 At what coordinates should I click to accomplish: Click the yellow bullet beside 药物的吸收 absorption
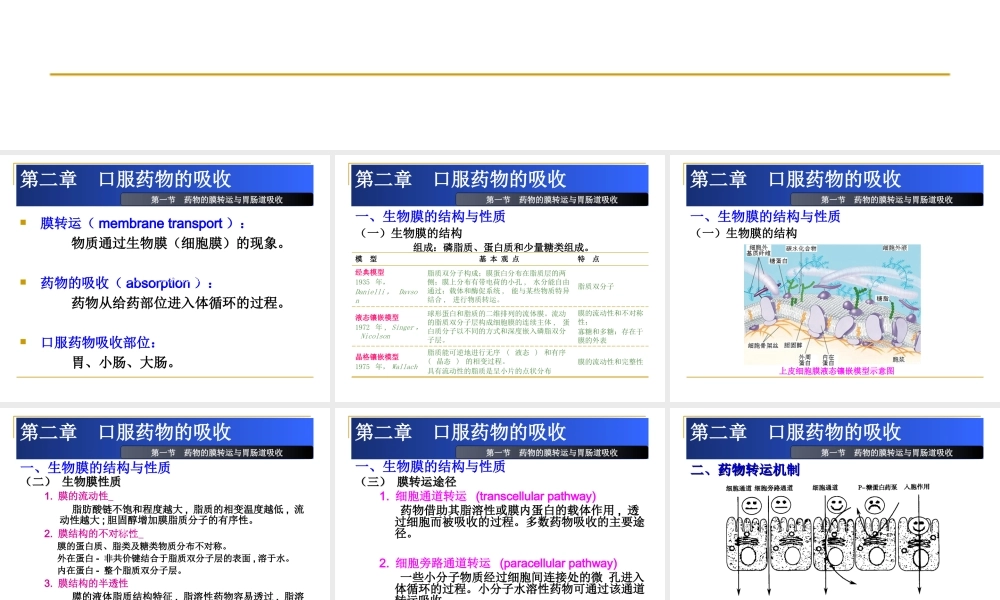pos(24,283)
